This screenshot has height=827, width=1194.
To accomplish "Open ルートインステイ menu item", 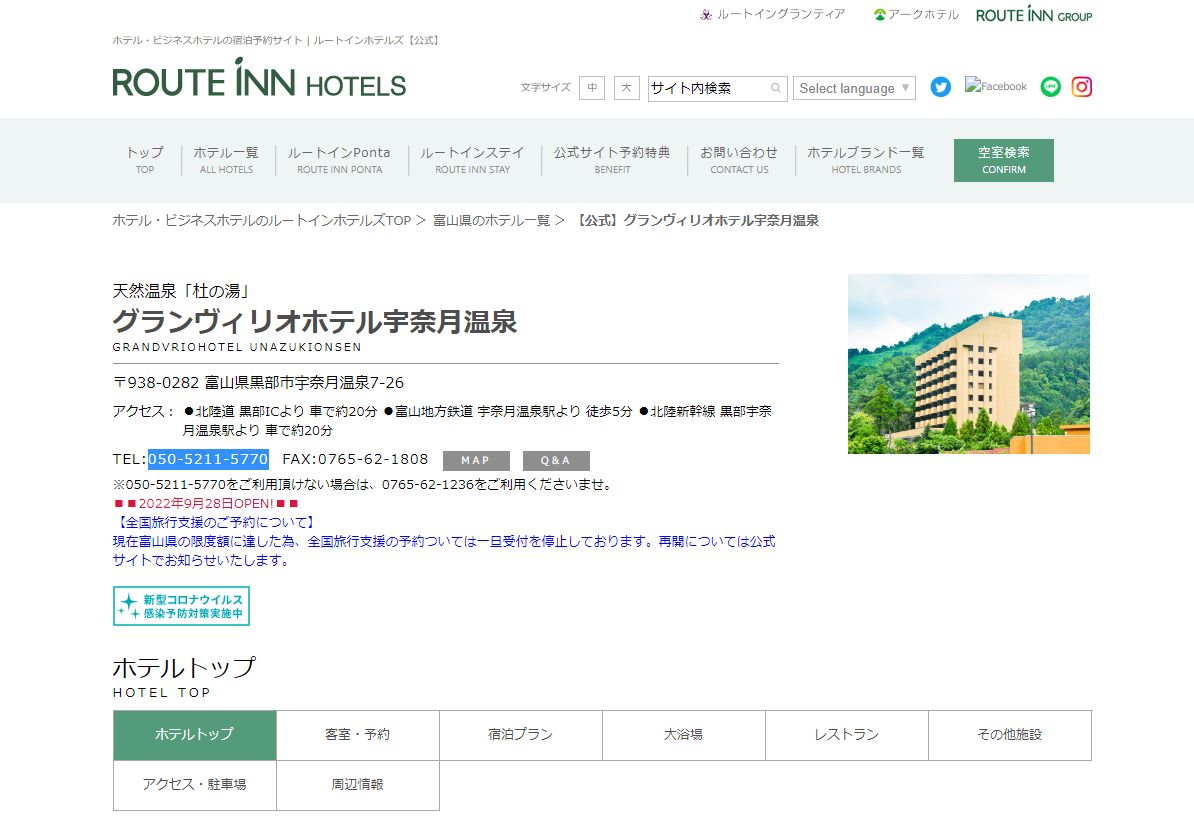I will (x=472, y=160).
